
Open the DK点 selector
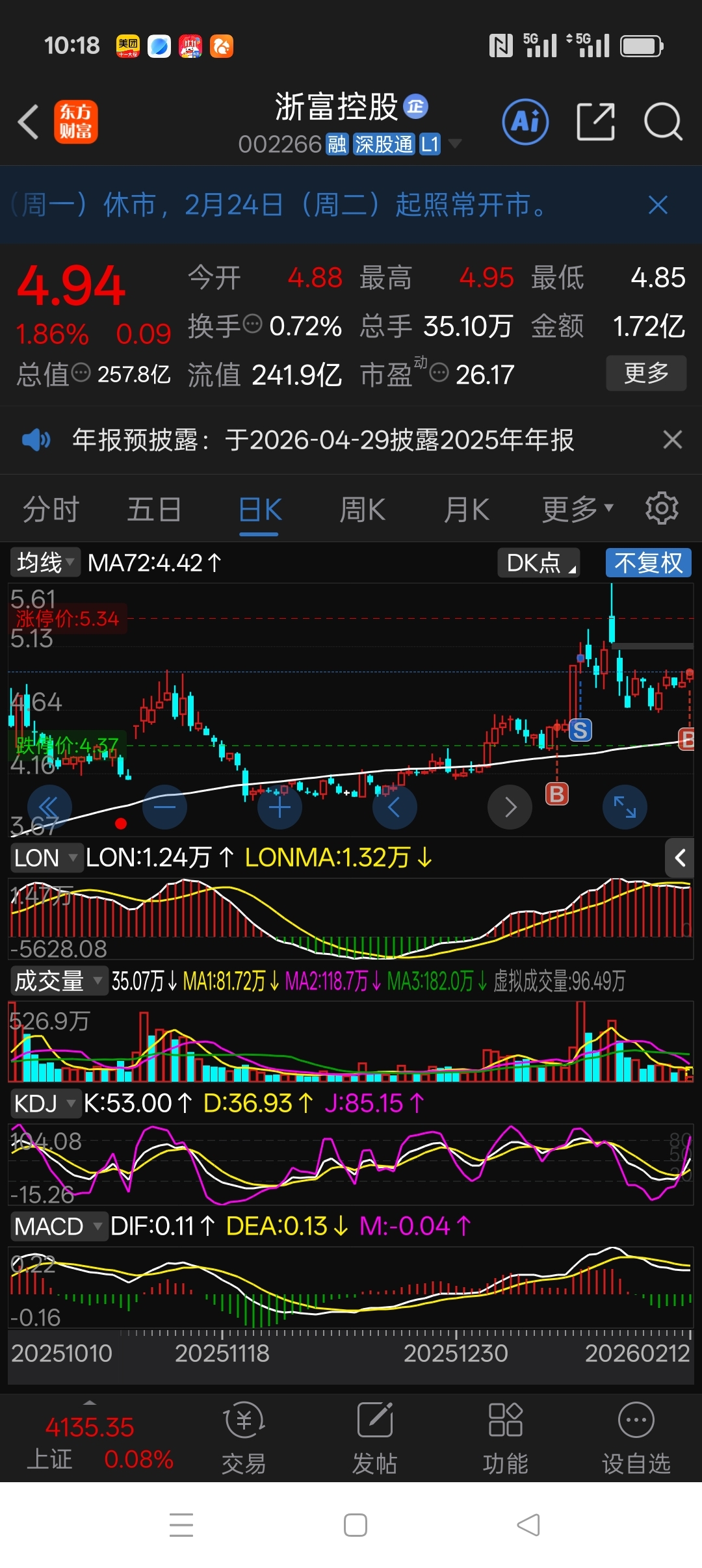539,562
